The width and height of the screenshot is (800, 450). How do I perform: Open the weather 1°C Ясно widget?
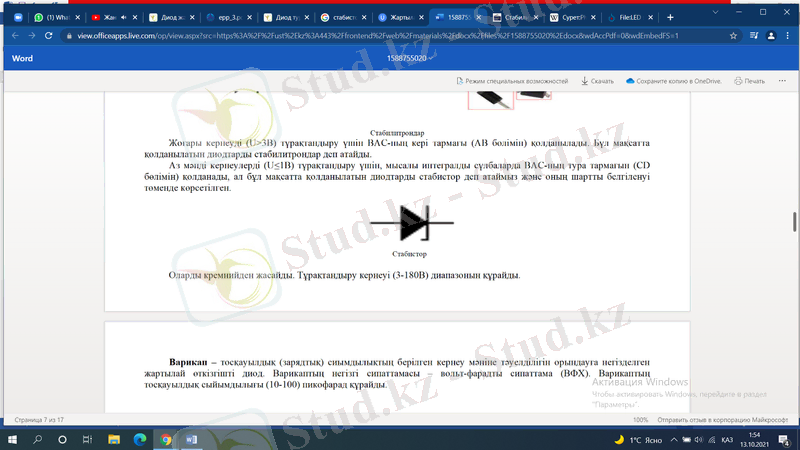coord(638,440)
